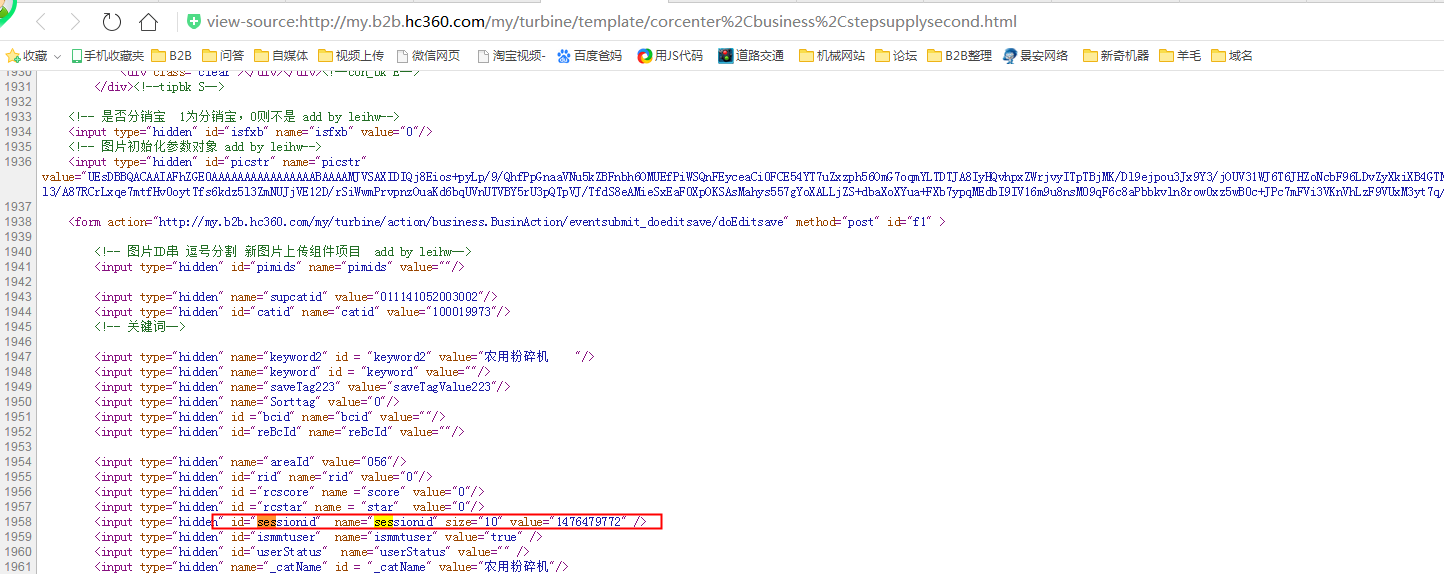This screenshot has height=574, width=1444.
Task: Click the saveTagValue223 text
Action: [x=443, y=387]
